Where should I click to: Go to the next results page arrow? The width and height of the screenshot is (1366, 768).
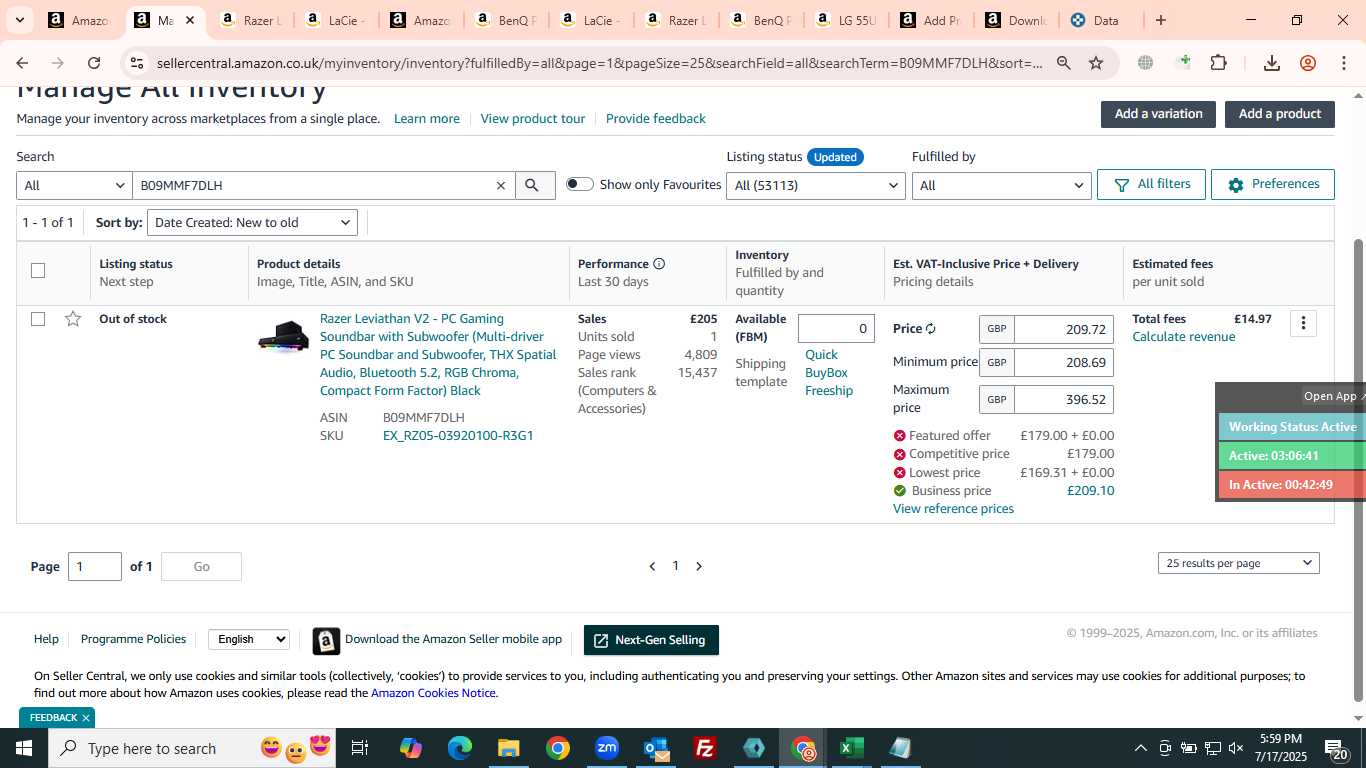pyautogui.click(x=699, y=566)
